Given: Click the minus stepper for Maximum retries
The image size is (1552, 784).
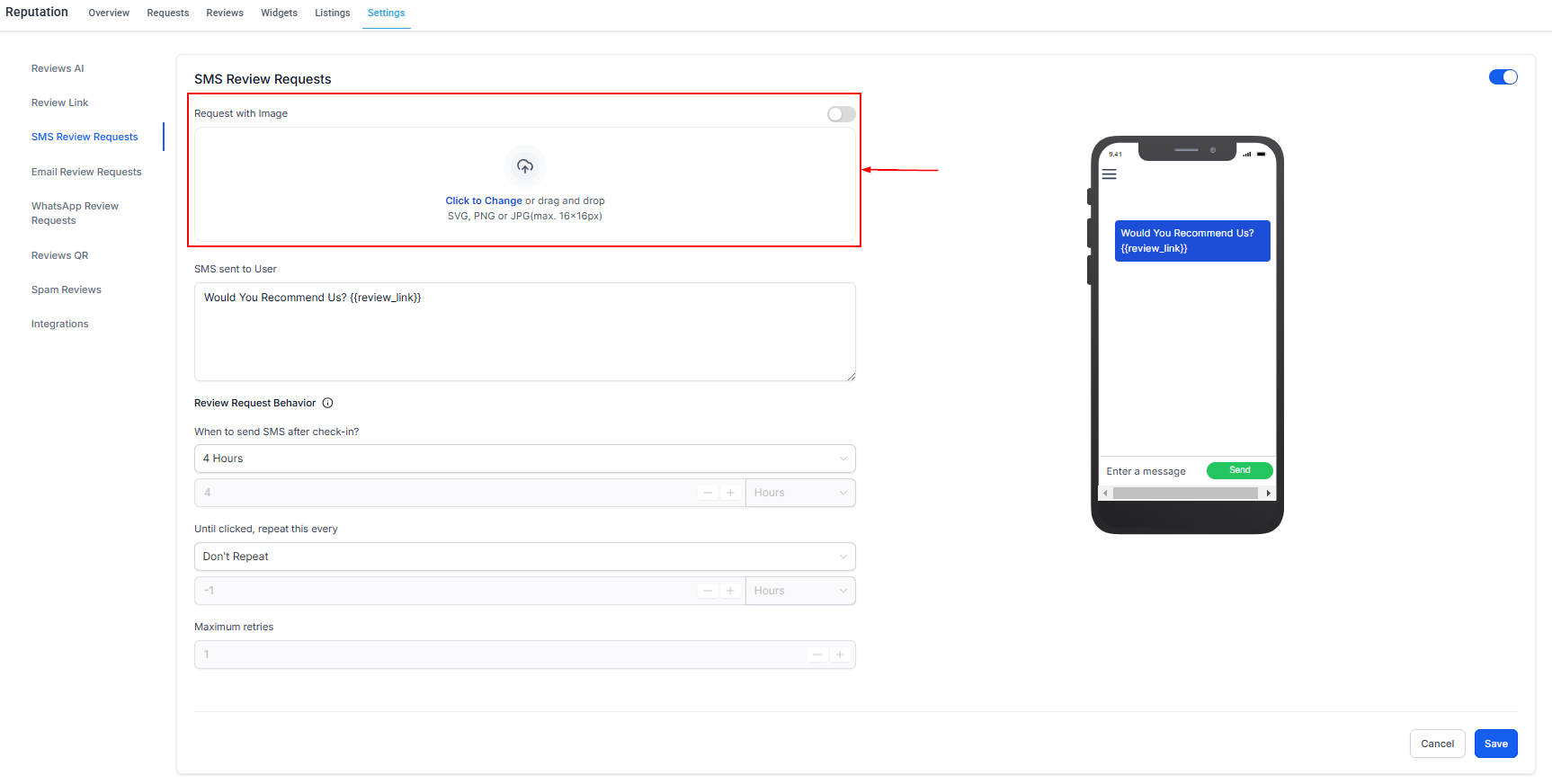Looking at the screenshot, I should click(816, 655).
